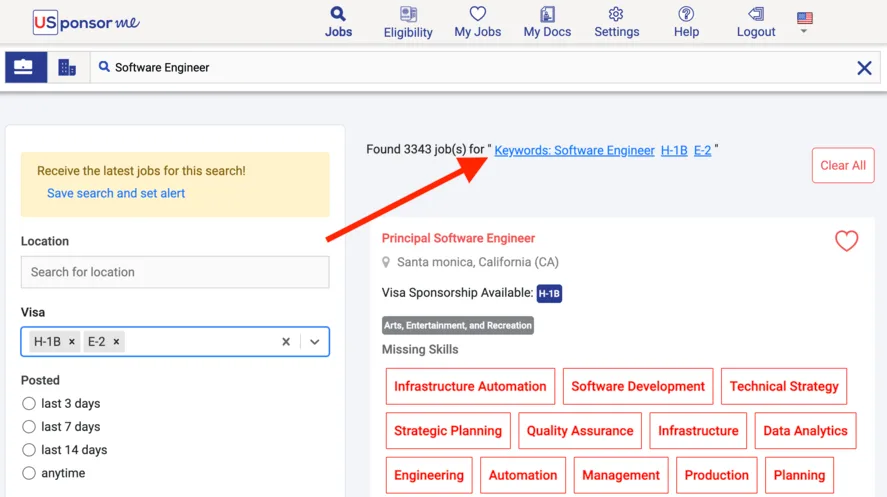Click the Production skill tag
The height and width of the screenshot is (497, 887).
716,475
